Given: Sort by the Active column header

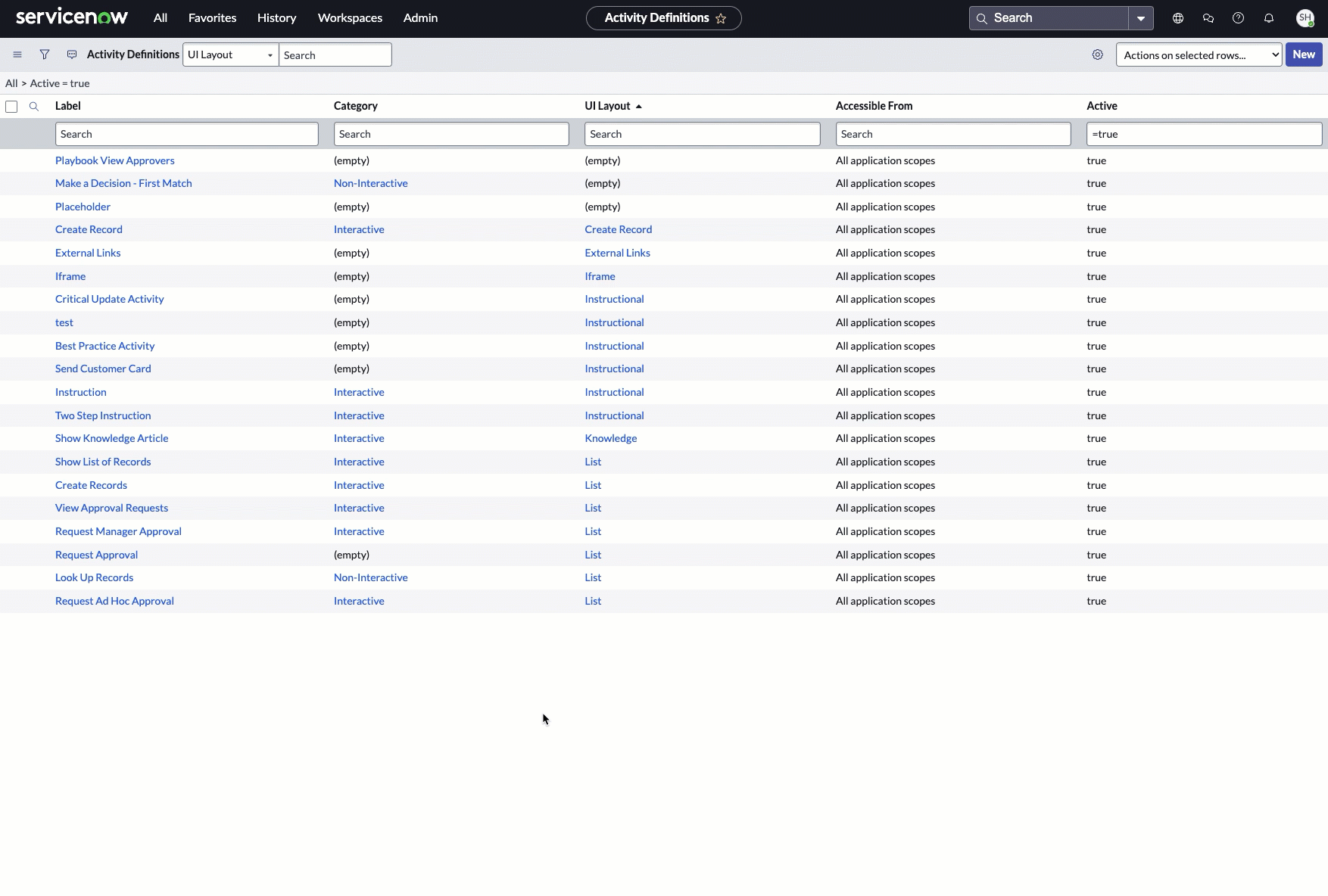Looking at the screenshot, I should coord(1102,106).
